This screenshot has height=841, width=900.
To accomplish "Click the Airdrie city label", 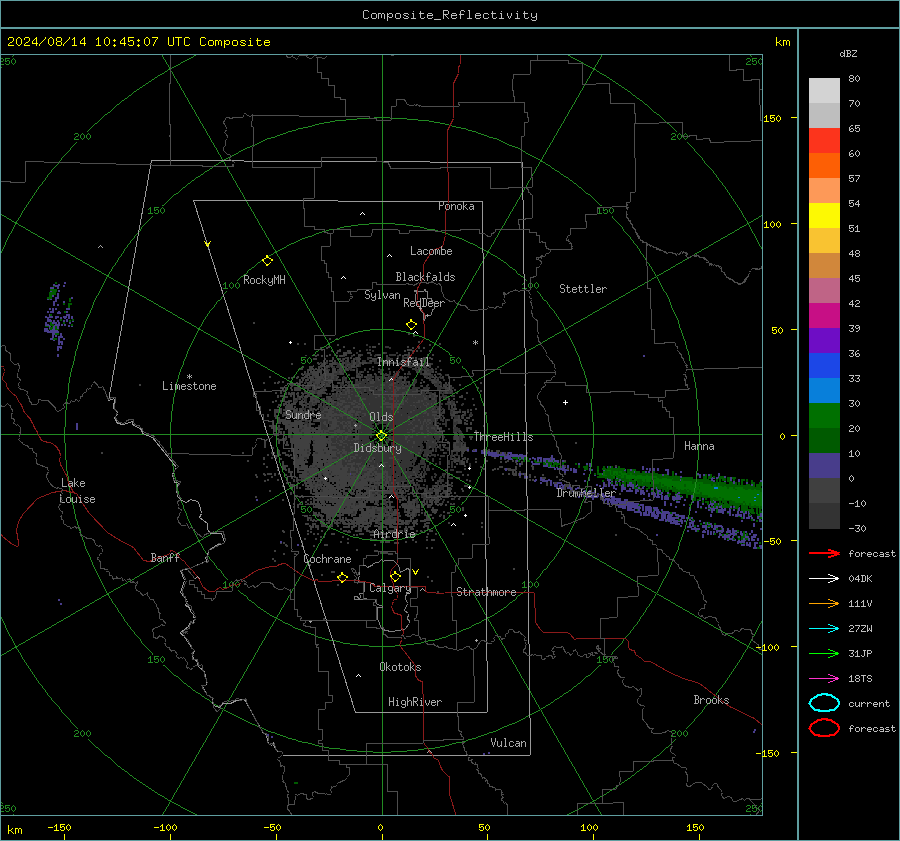I will (394, 534).
